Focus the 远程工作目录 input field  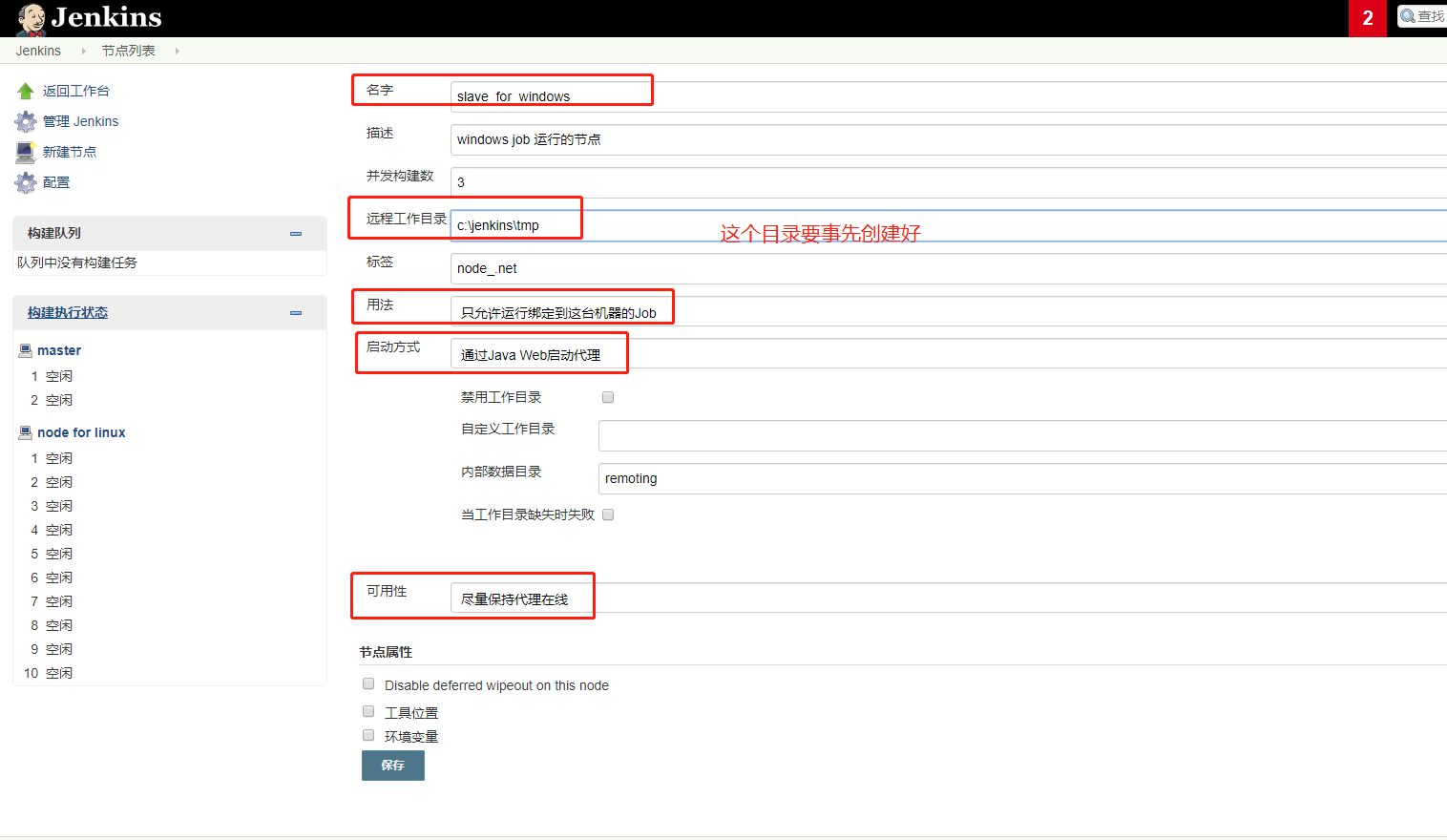click(x=949, y=225)
